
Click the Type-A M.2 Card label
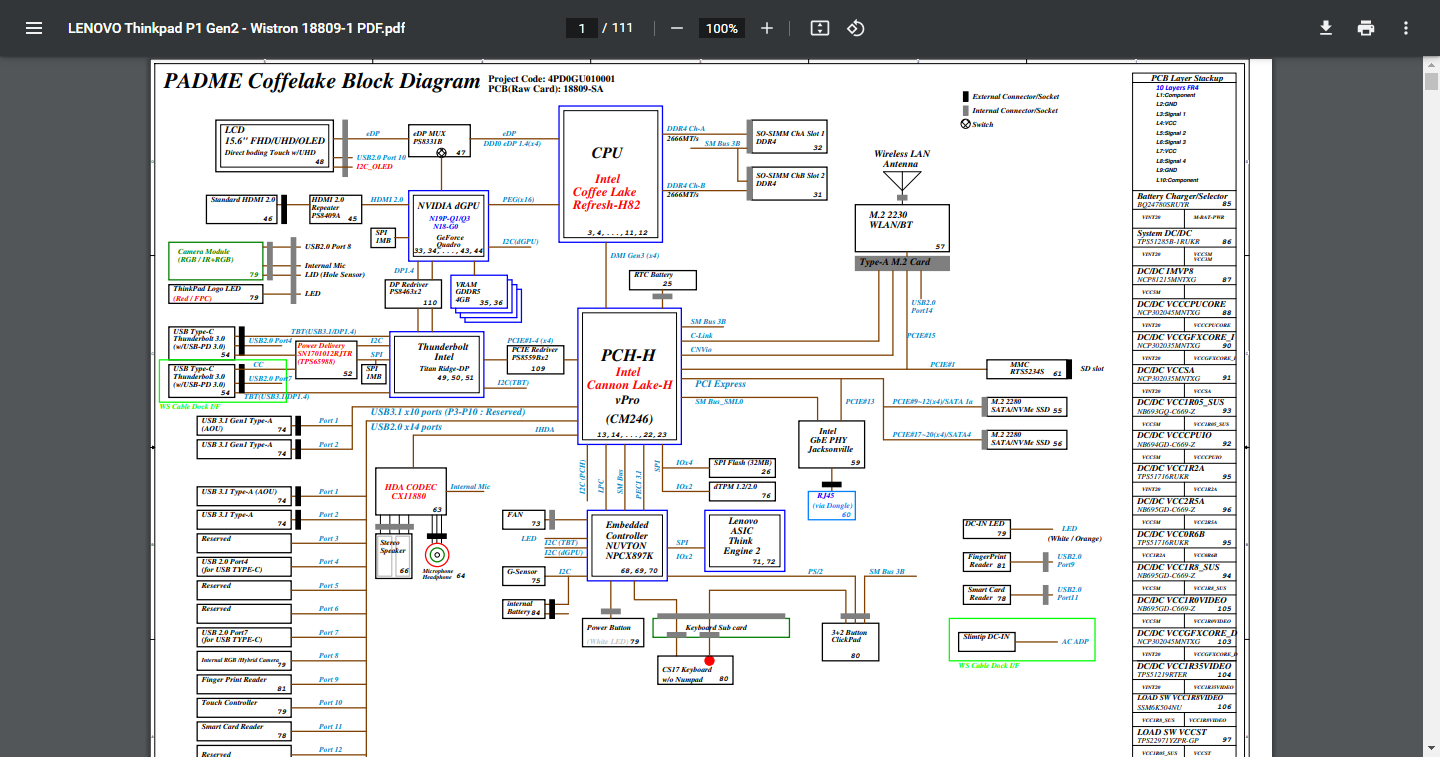[902, 263]
